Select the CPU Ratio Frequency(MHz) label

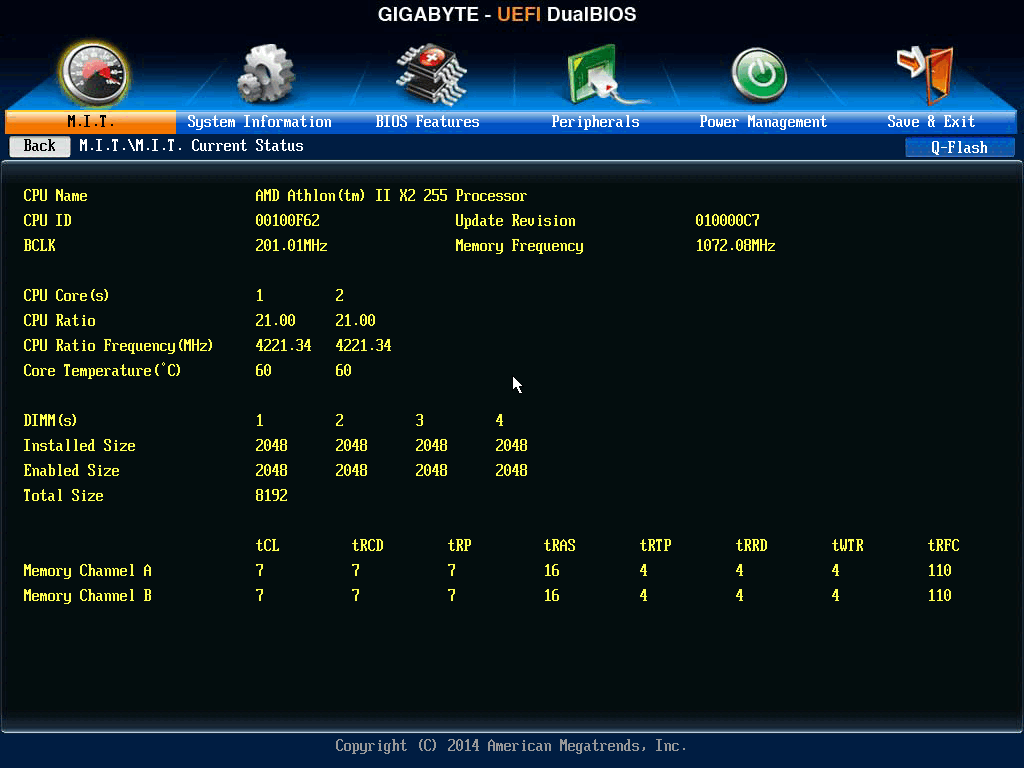118,345
